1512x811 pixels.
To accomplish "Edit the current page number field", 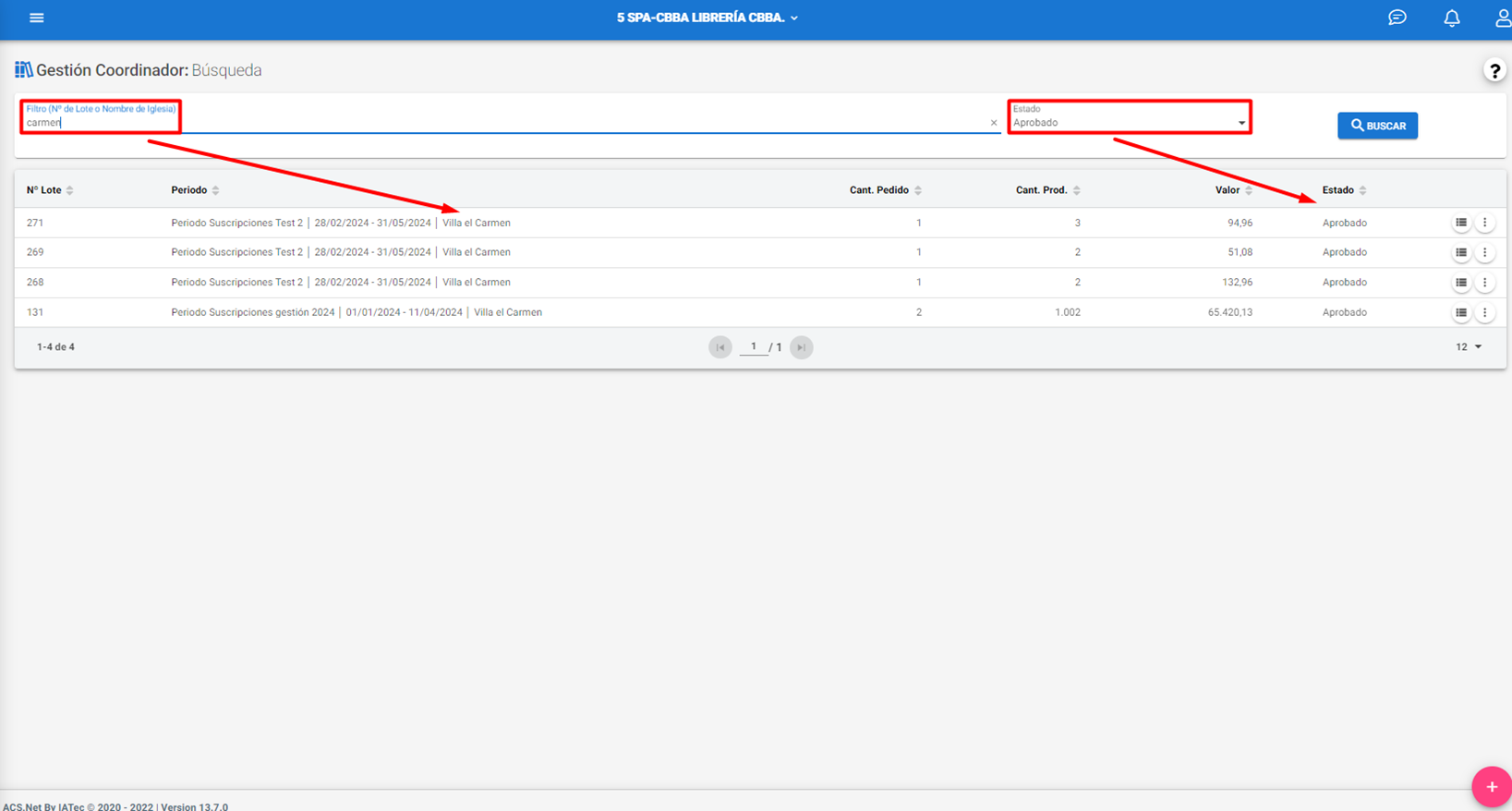I will pyautogui.click(x=754, y=347).
